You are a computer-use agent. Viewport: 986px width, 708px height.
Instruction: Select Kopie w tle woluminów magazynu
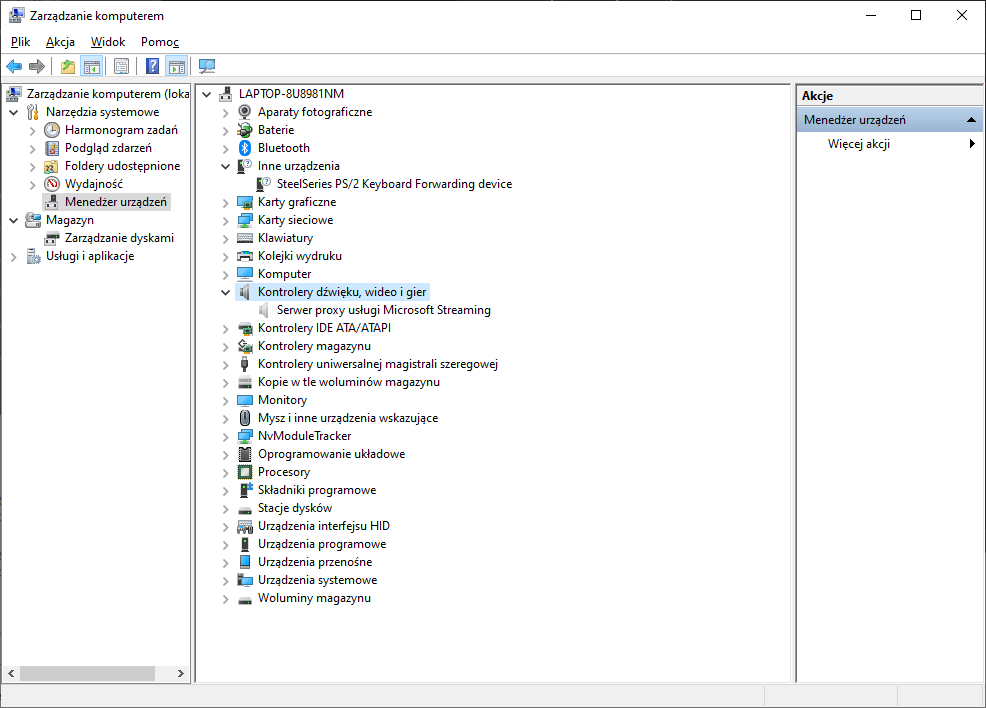coord(348,382)
